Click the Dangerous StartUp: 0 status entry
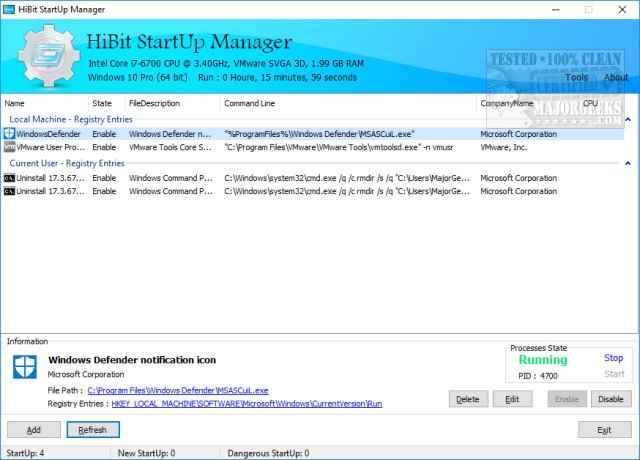Image resolution: width=640 pixels, height=460 pixels. tap(268, 453)
